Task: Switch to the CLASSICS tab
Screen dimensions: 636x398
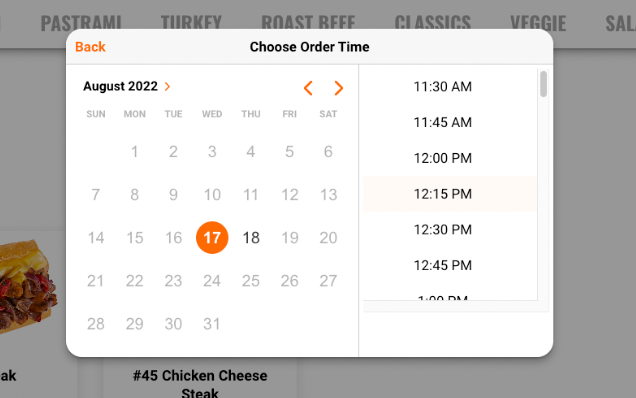Action: (432, 23)
